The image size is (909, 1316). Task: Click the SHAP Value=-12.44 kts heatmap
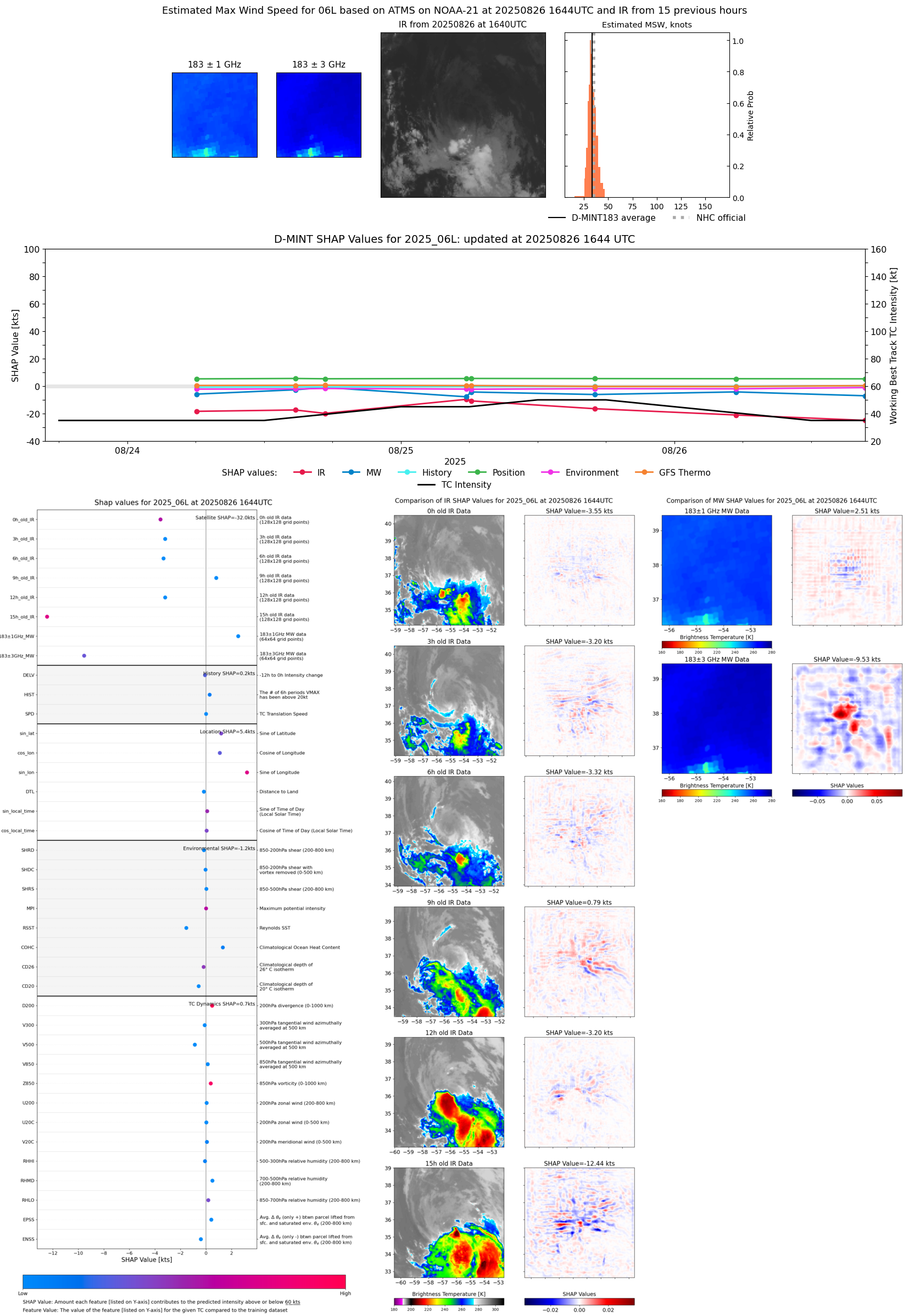click(x=579, y=1222)
